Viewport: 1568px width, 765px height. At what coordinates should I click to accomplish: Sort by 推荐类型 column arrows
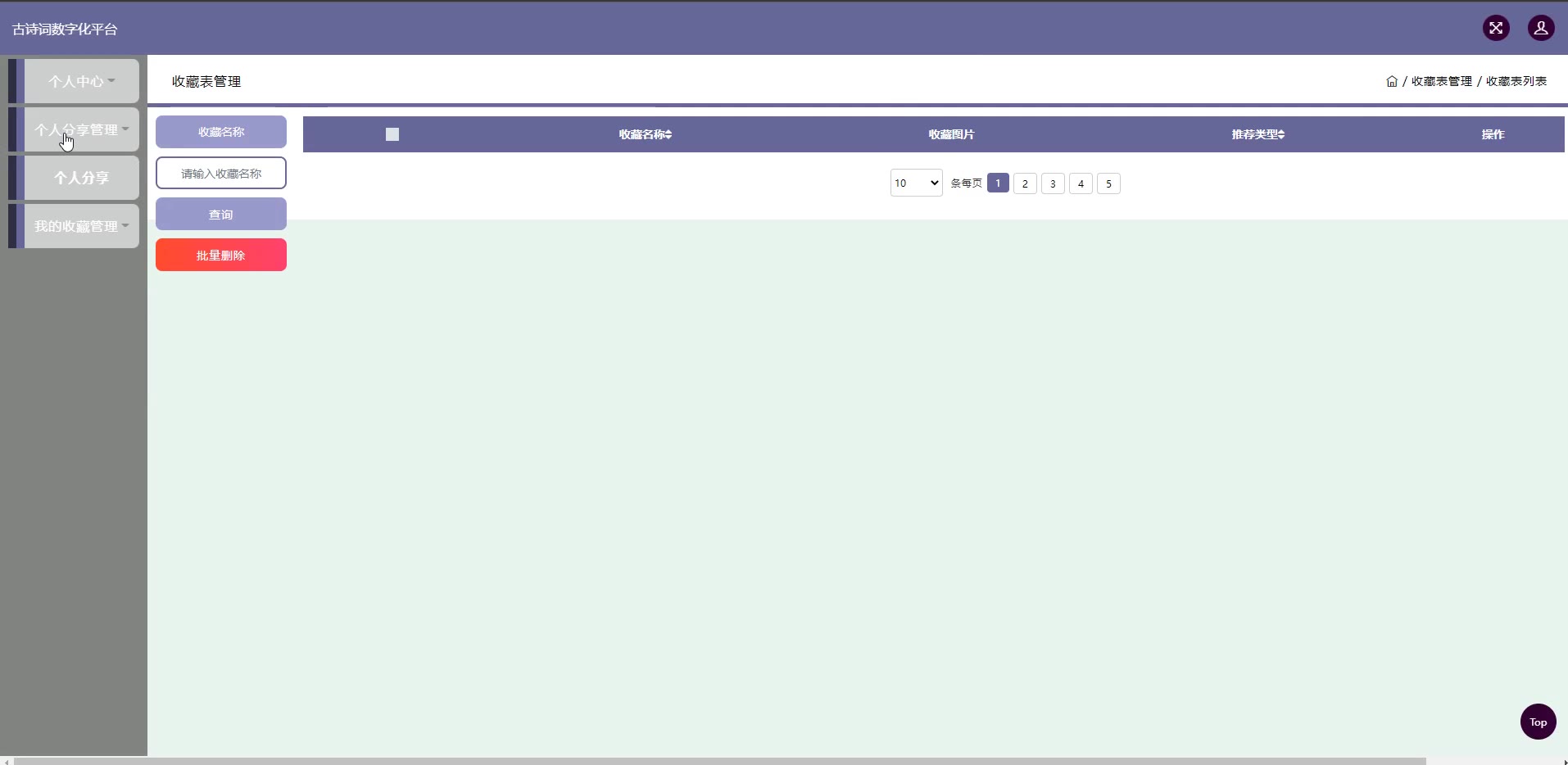(1281, 134)
